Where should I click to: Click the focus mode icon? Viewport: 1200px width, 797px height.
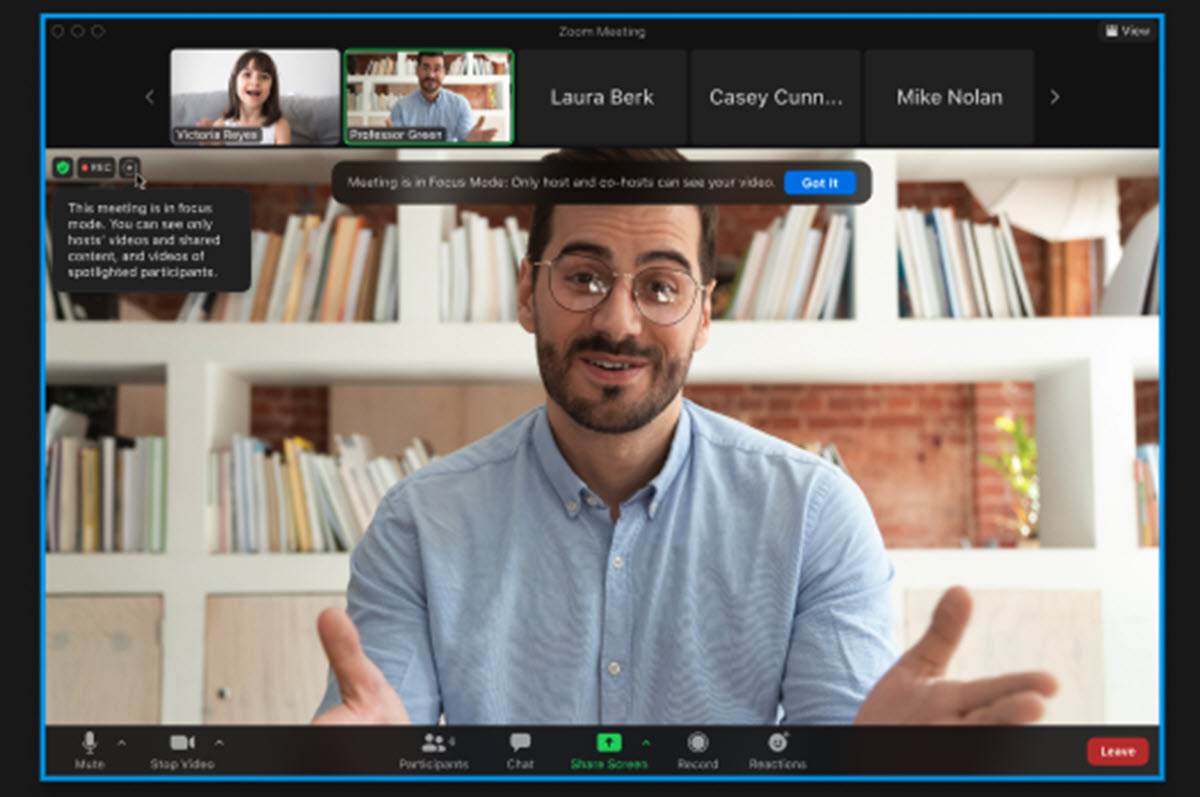click(x=129, y=168)
